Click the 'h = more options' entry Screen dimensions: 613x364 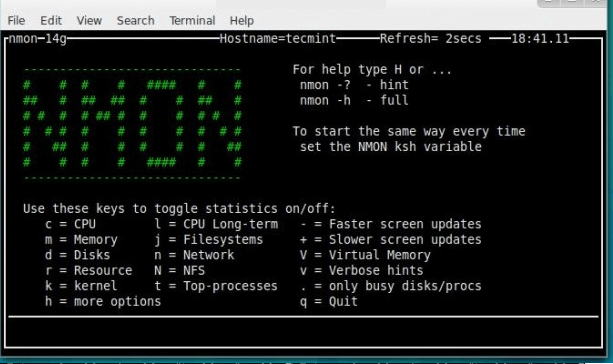coord(103,301)
